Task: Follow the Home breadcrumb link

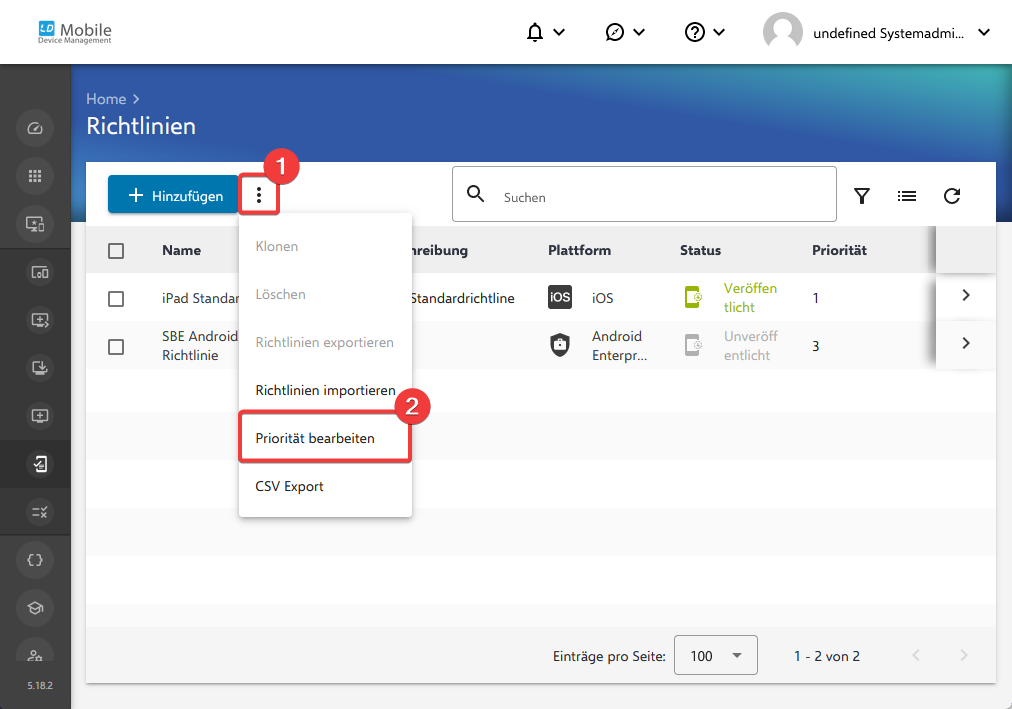Action: [x=106, y=99]
